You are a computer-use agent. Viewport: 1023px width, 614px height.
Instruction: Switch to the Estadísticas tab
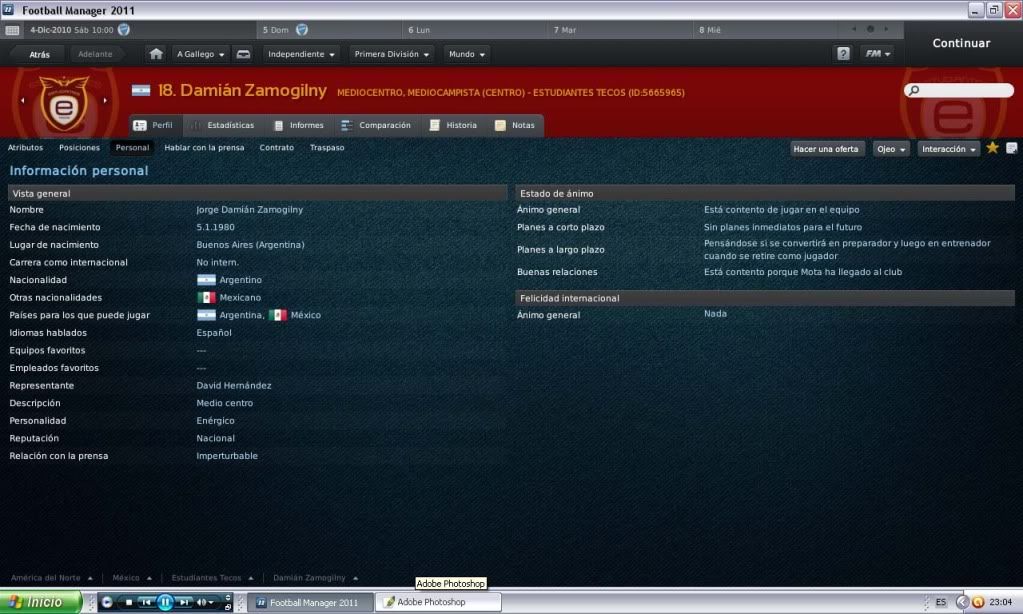(222, 125)
